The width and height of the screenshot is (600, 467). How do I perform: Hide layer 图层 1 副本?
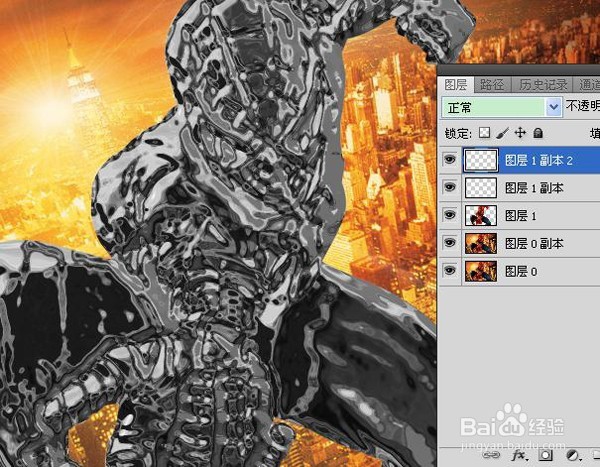450,187
